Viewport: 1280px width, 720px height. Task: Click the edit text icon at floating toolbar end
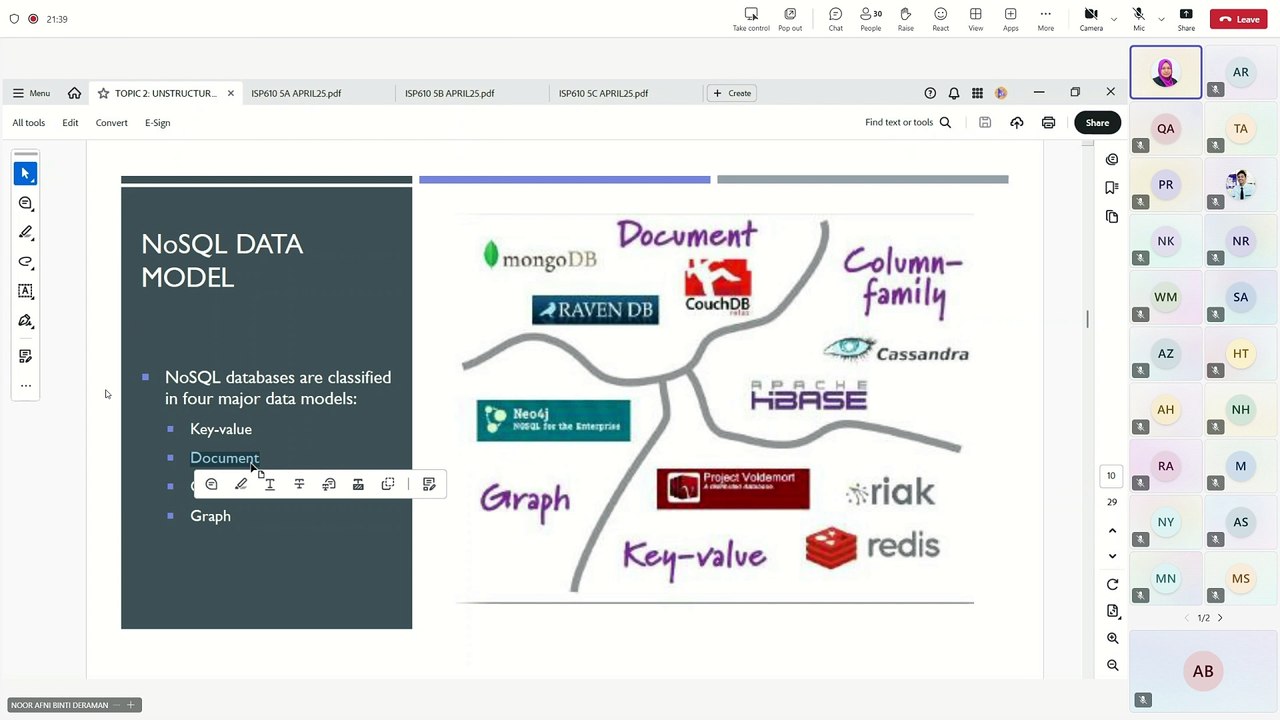pyautogui.click(x=429, y=484)
